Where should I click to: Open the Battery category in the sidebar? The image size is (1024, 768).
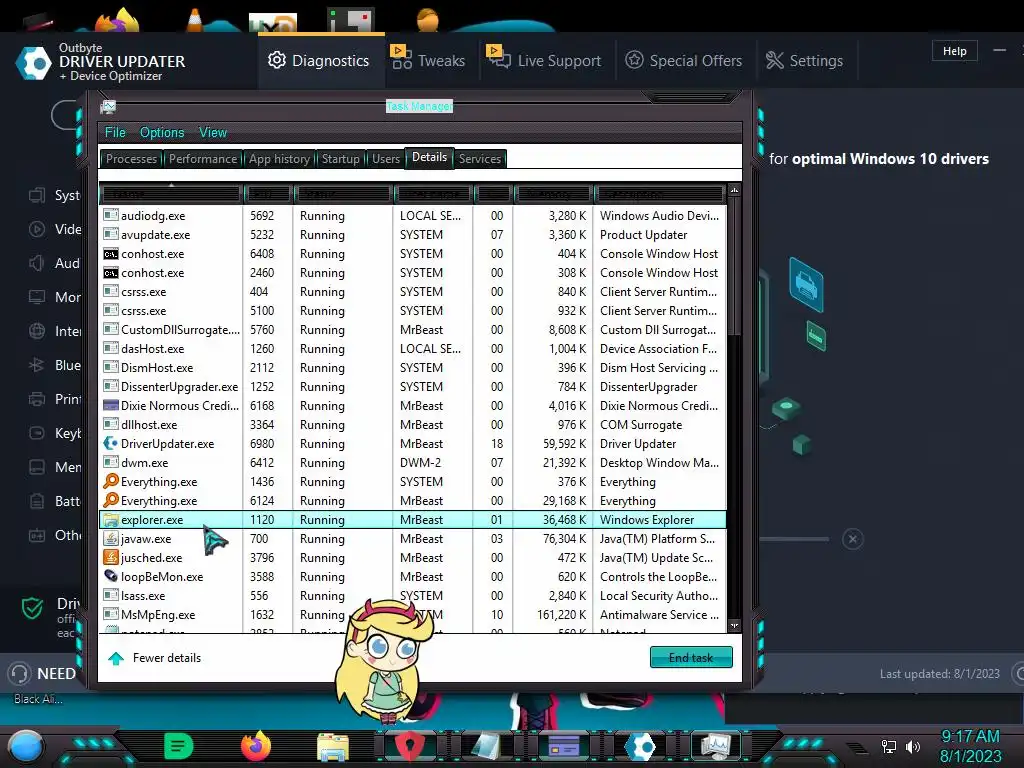[56, 501]
